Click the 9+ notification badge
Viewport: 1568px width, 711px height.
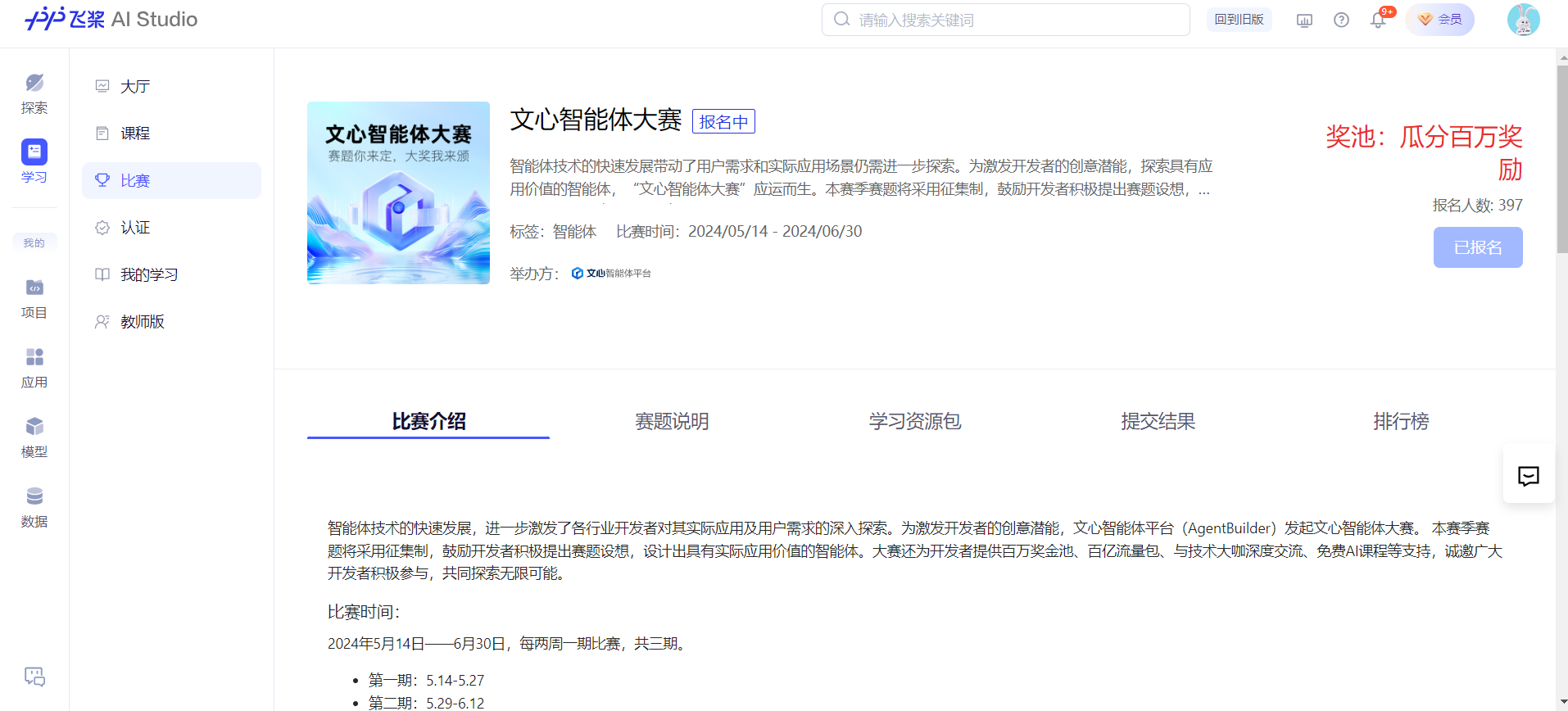pyautogui.click(x=1387, y=11)
